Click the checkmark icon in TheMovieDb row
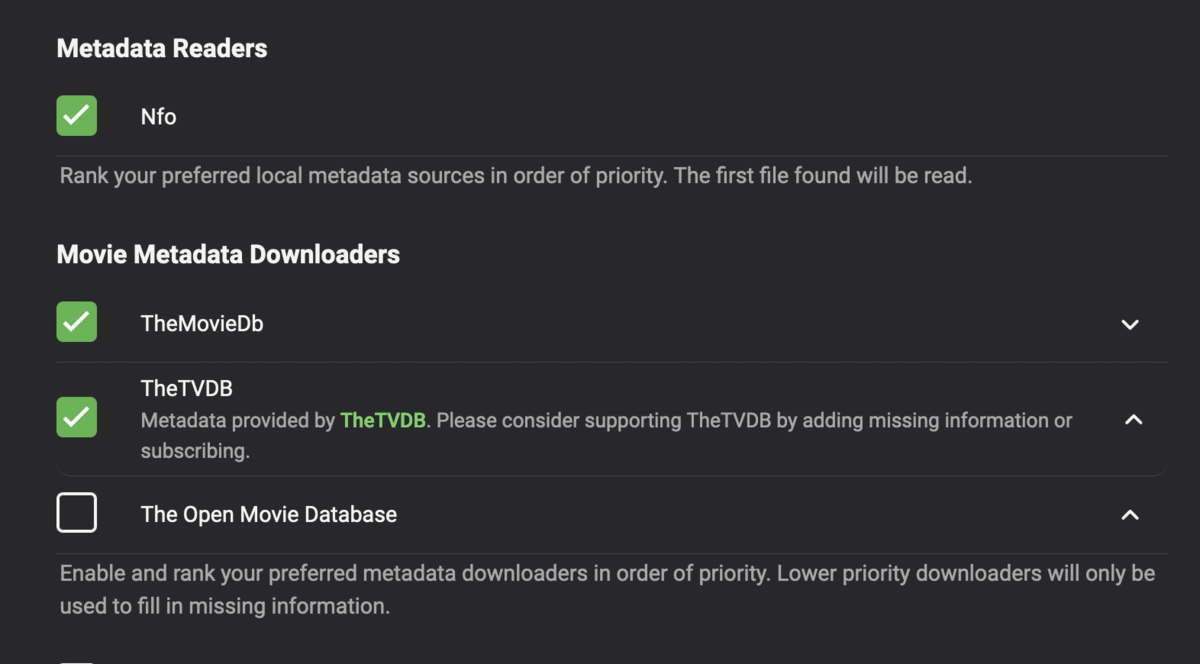The height and width of the screenshot is (664, 1200). pyautogui.click(x=76, y=322)
